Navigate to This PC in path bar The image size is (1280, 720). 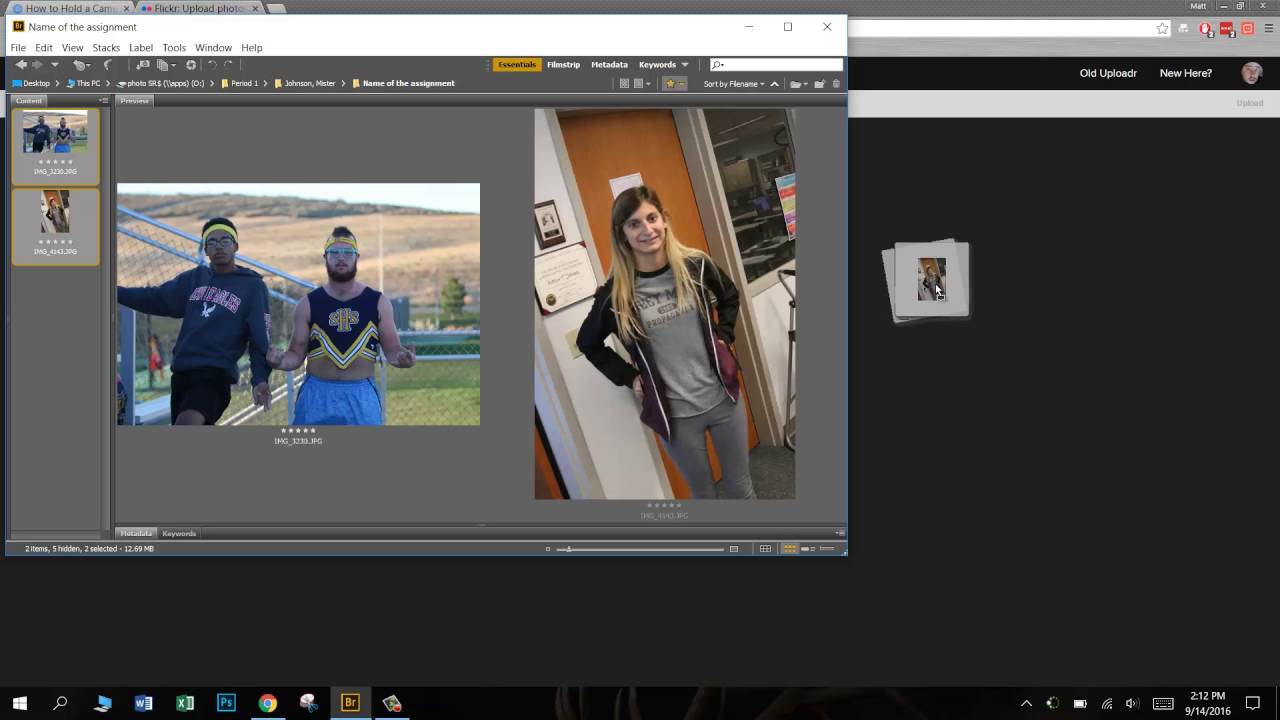coord(84,84)
